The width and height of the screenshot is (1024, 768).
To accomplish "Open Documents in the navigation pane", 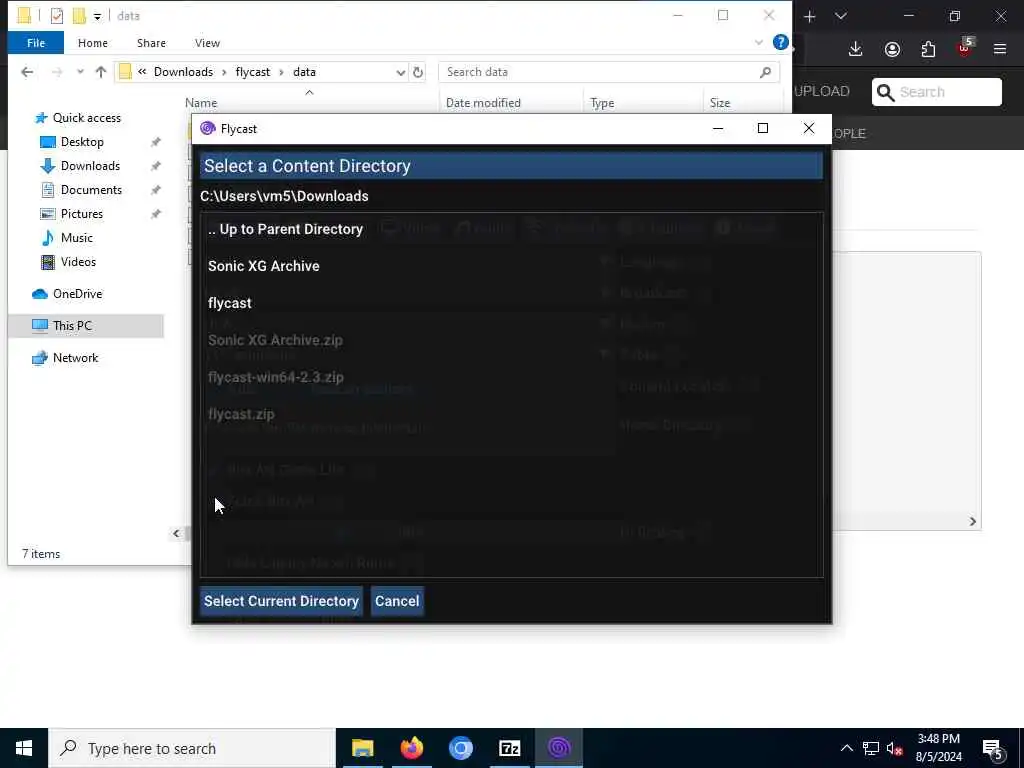I will coord(91,190).
